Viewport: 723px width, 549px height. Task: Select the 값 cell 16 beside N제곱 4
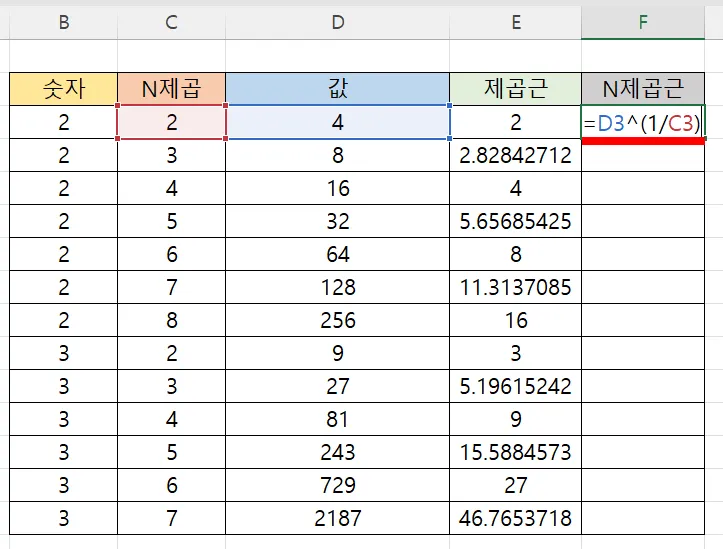[338, 188]
